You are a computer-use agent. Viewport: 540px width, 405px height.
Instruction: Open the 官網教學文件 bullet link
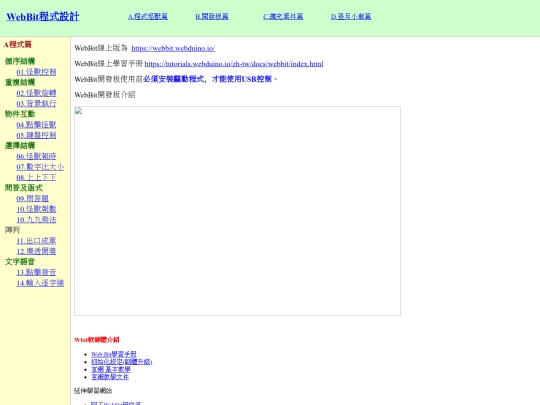(x=110, y=377)
